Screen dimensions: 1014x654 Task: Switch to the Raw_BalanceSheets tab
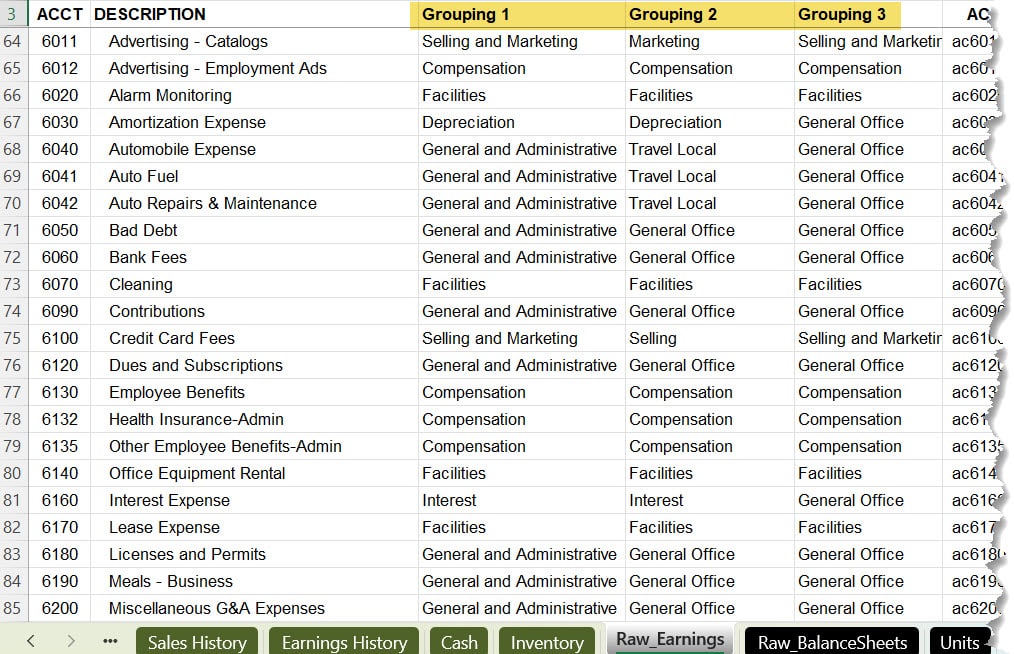(832, 642)
